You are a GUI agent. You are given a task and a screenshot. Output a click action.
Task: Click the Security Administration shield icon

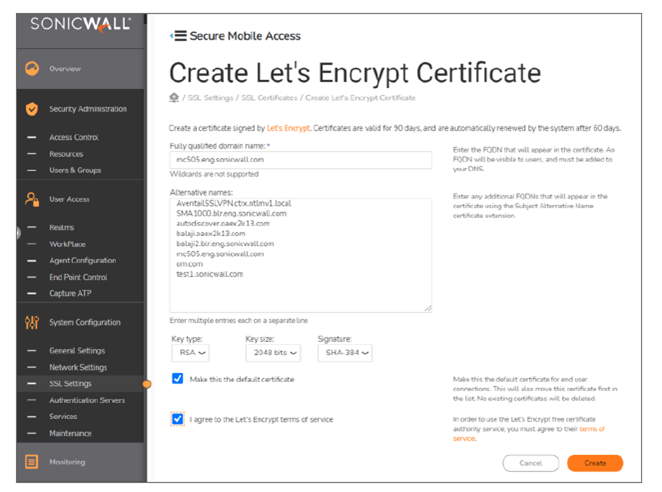31,109
